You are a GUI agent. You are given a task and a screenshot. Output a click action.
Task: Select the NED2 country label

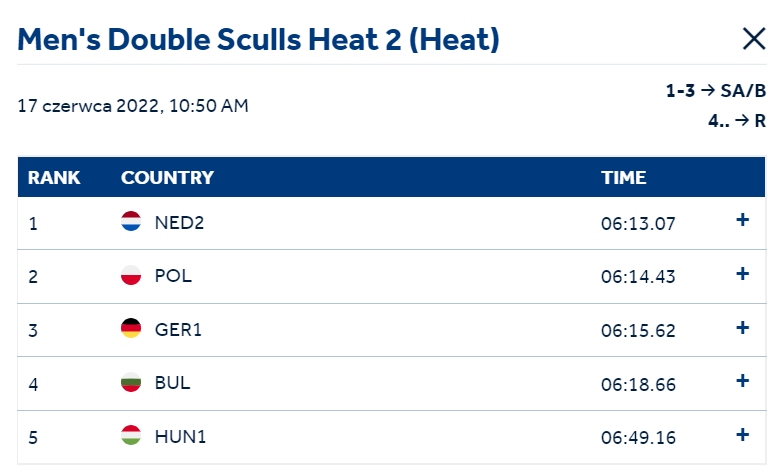(x=179, y=223)
